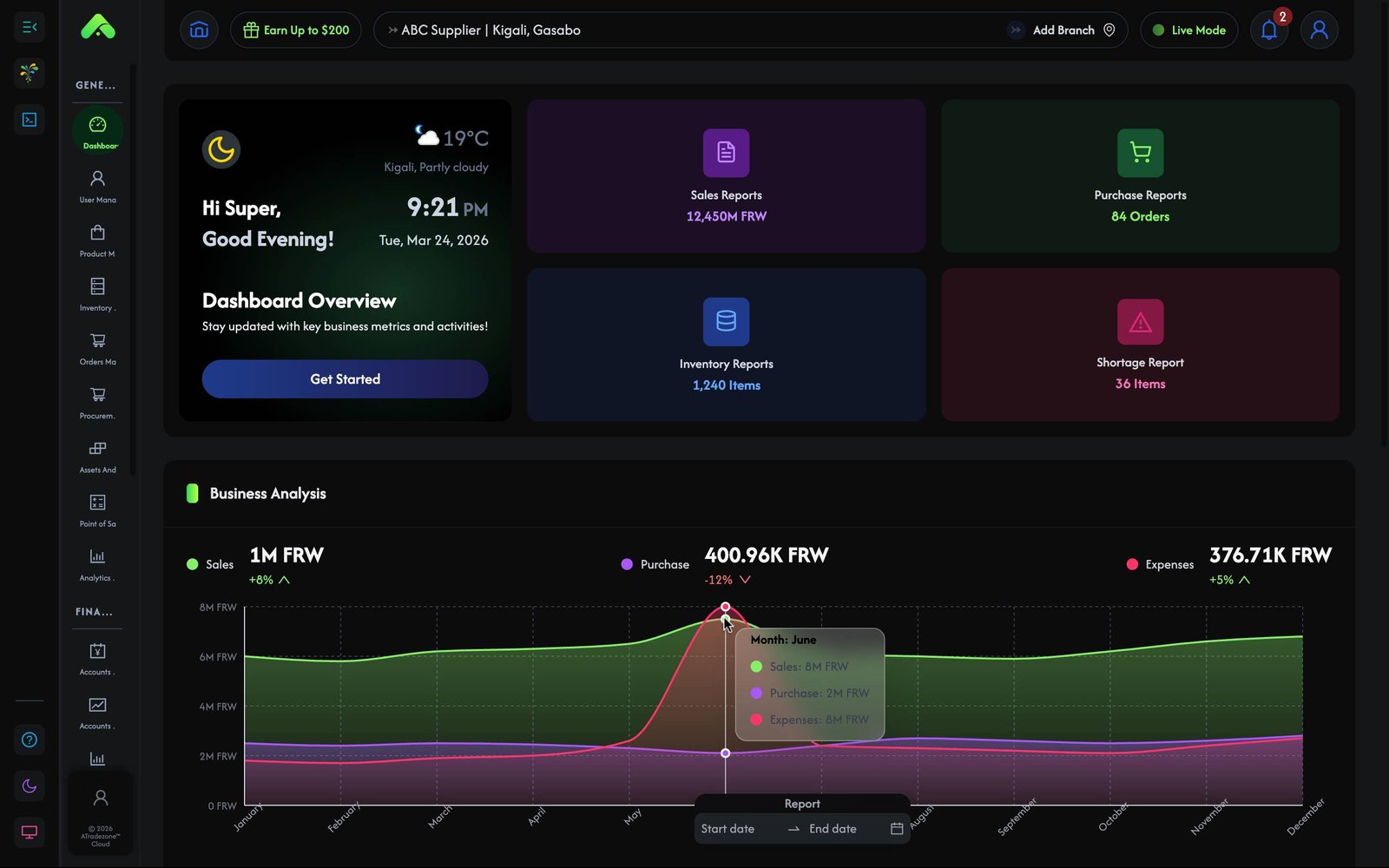Toggle the Sales series legend dot

pyautogui.click(x=192, y=564)
